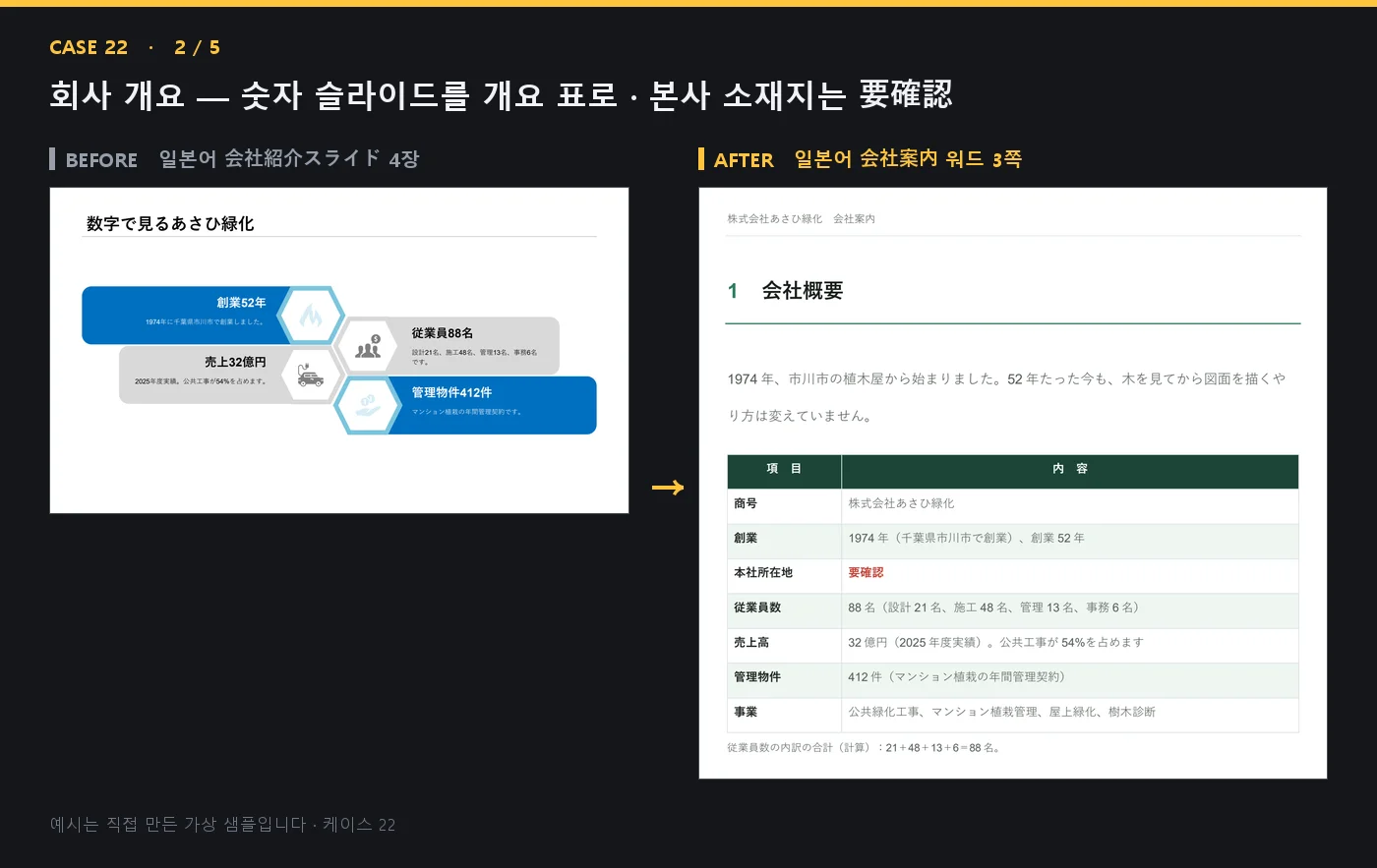
Task: Select the 商号 row label
Action: coord(746,504)
